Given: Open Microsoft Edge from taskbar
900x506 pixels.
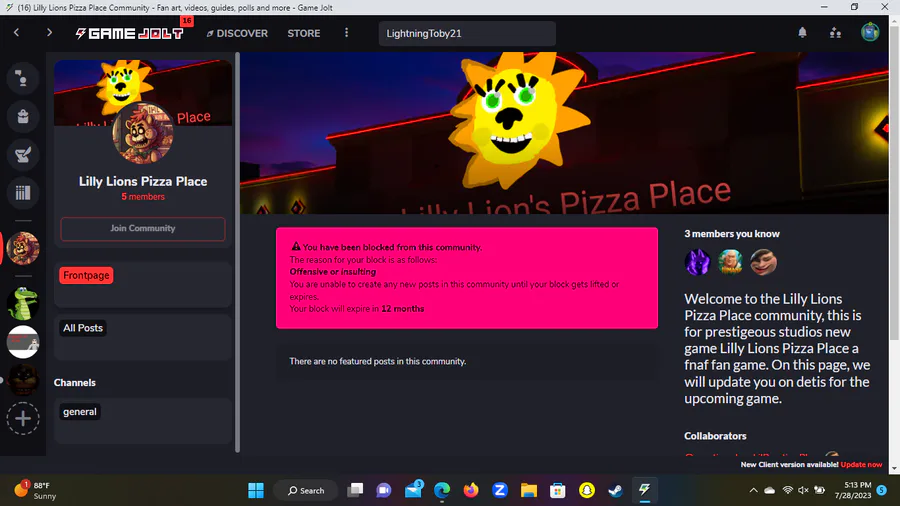Looking at the screenshot, I should (442, 491).
